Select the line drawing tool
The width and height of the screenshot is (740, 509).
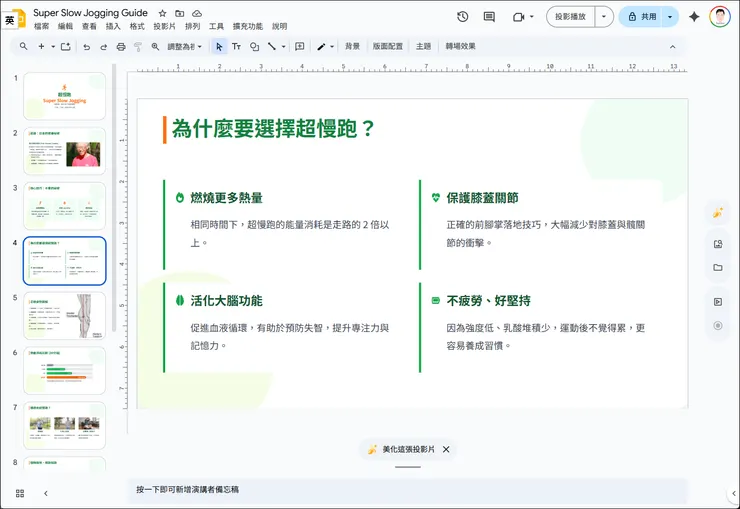coord(272,46)
